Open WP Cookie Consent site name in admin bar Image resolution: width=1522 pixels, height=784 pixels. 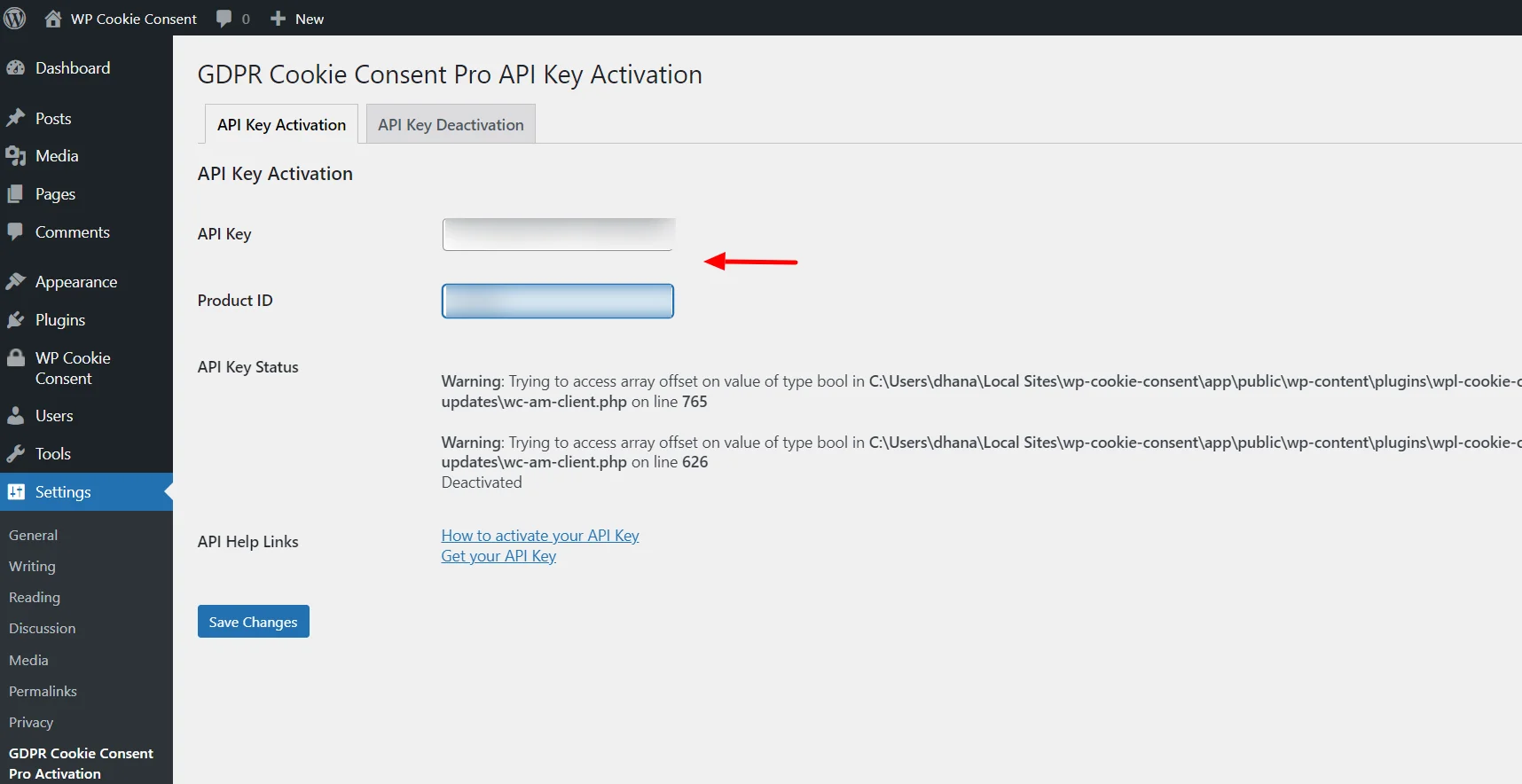pyautogui.click(x=134, y=19)
